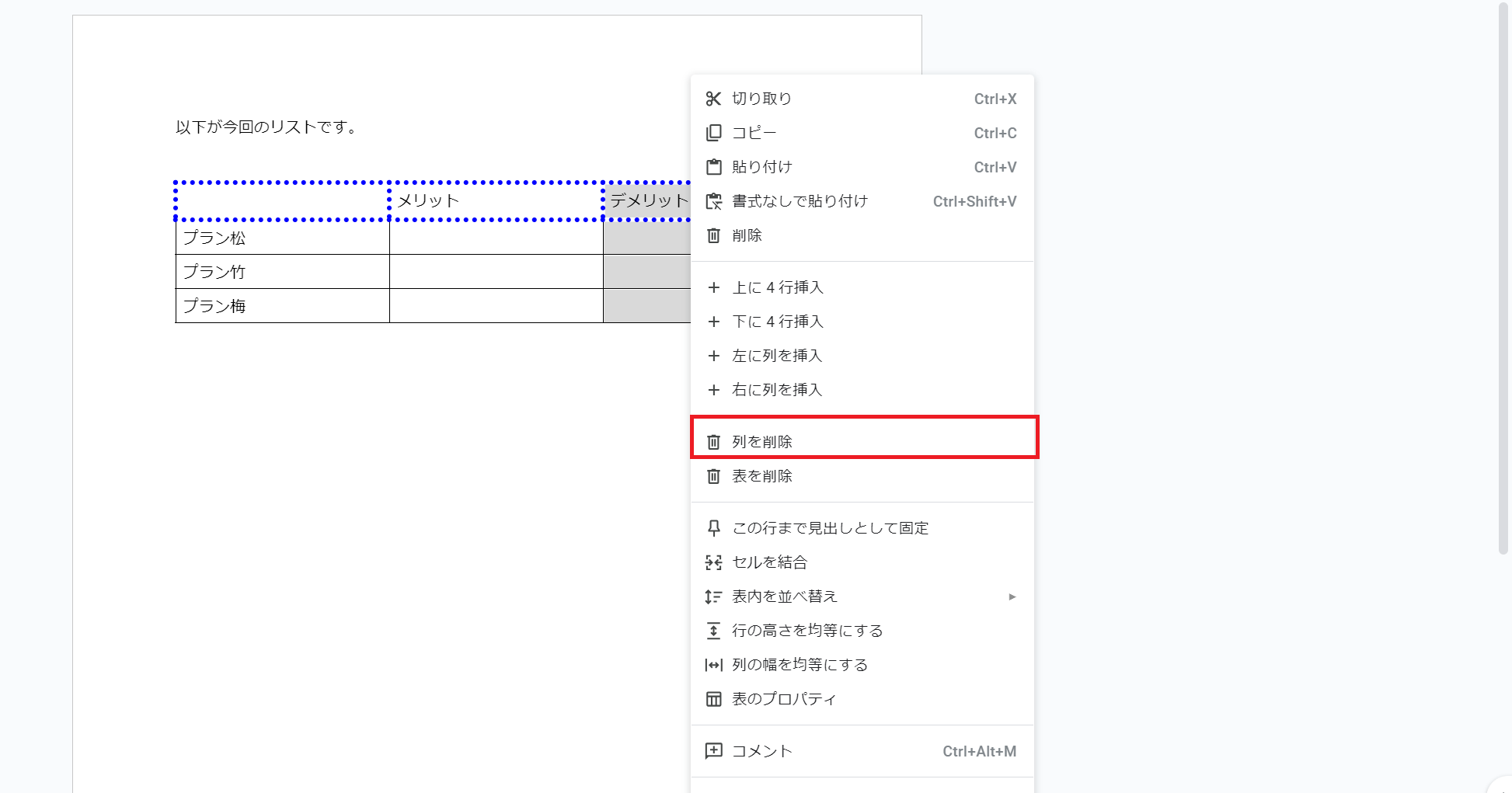Image resolution: width=1512 pixels, height=793 pixels.
Task: Select 下に 4 行挿入 menu entry
Action: click(x=778, y=322)
